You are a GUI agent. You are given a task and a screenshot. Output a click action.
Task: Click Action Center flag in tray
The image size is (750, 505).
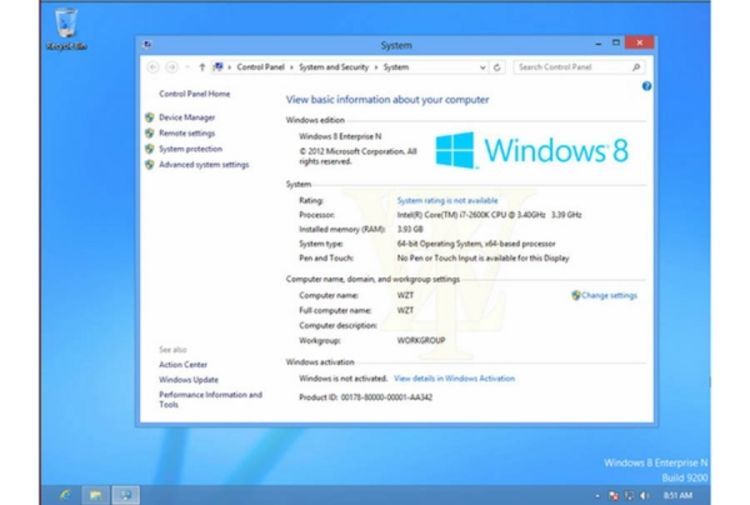[614, 496]
